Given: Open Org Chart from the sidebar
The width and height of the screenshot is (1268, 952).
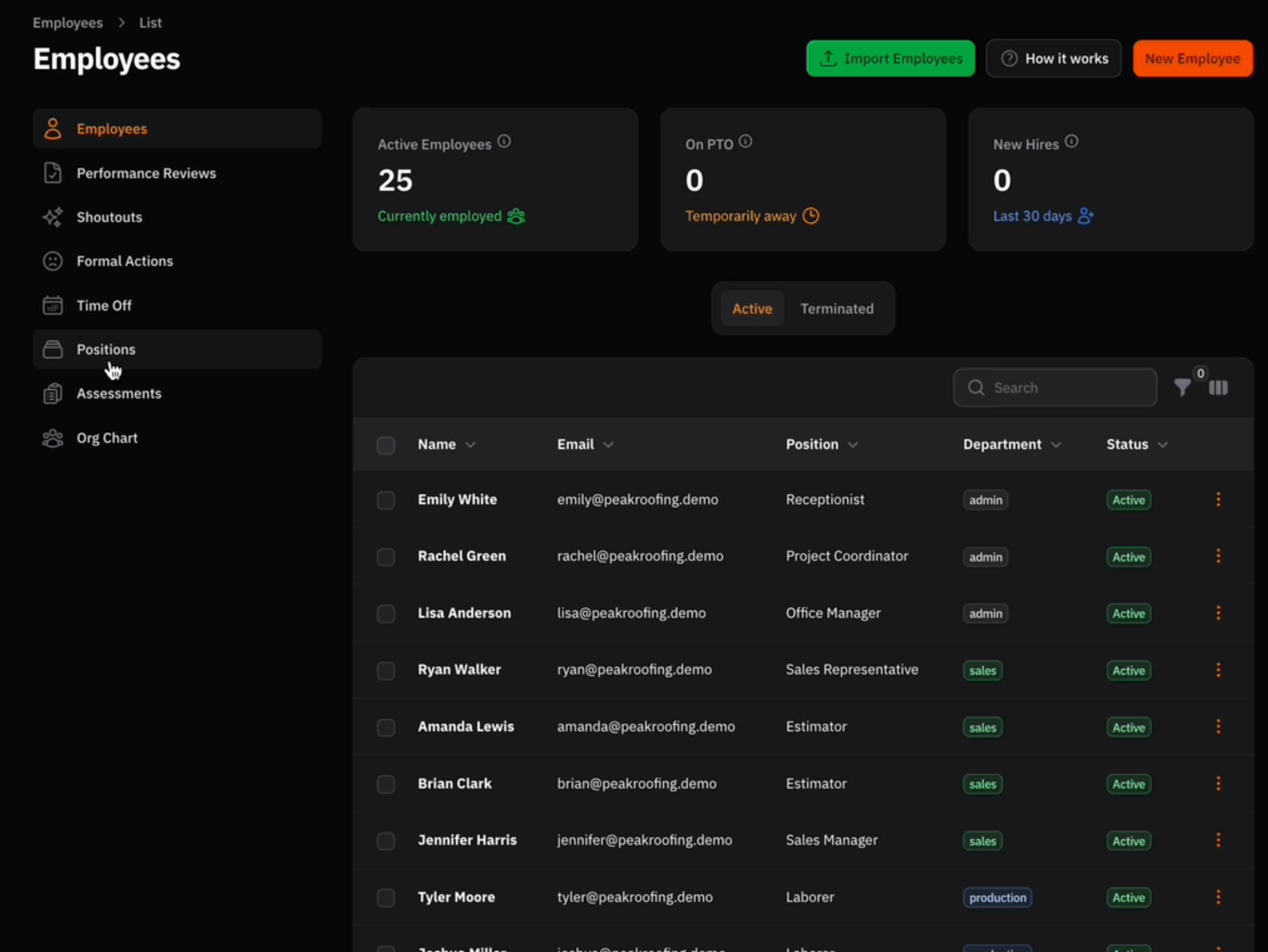Looking at the screenshot, I should click(x=107, y=438).
